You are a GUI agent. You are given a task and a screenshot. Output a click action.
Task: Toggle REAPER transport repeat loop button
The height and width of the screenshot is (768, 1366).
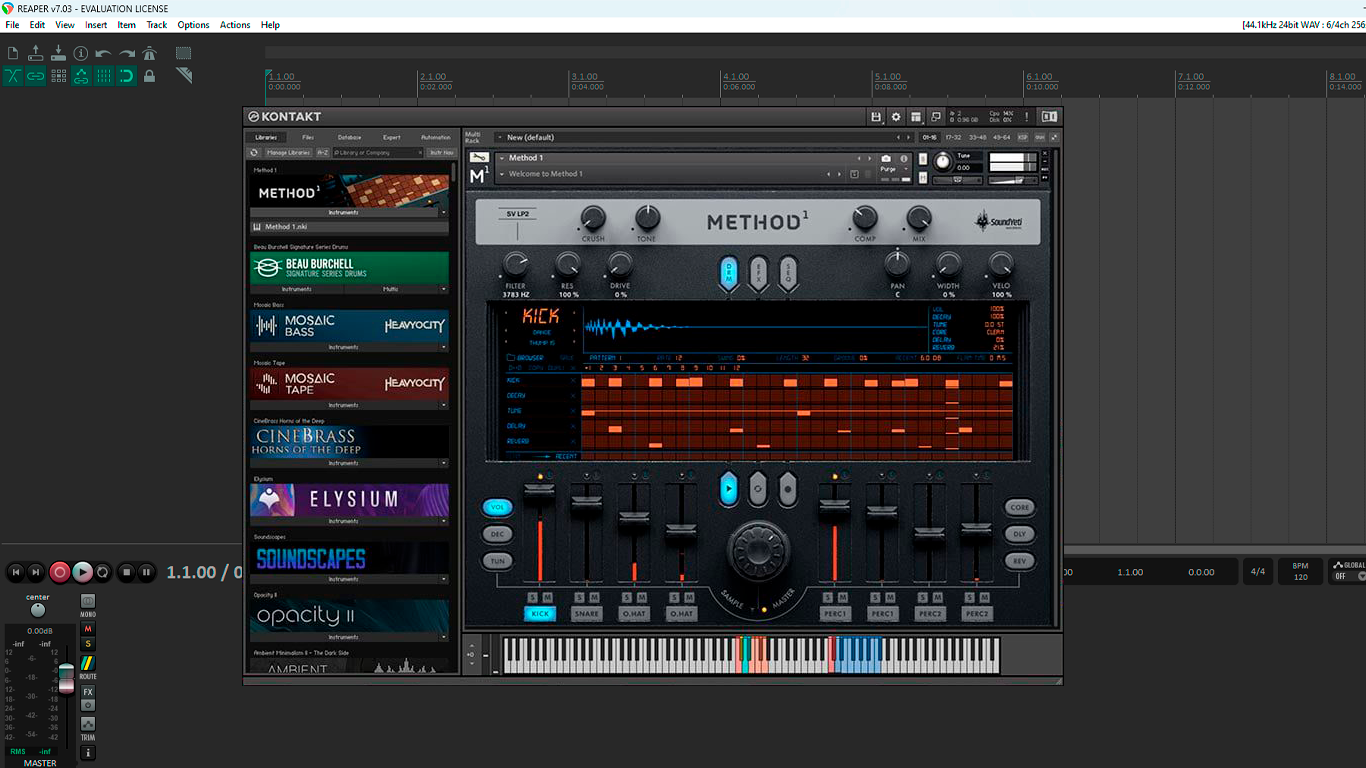103,572
